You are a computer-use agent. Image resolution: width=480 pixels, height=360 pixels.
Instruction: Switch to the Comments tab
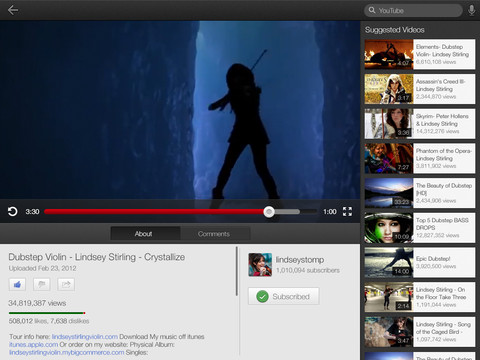click(215, 234)
